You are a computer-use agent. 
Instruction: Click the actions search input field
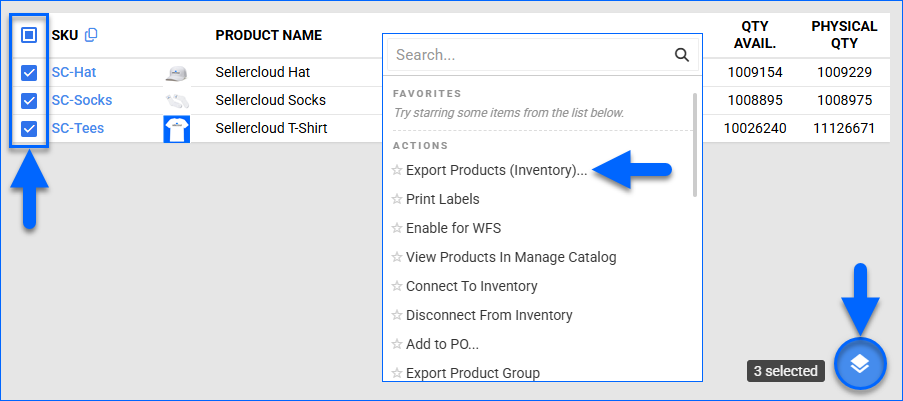click(530, 55)
